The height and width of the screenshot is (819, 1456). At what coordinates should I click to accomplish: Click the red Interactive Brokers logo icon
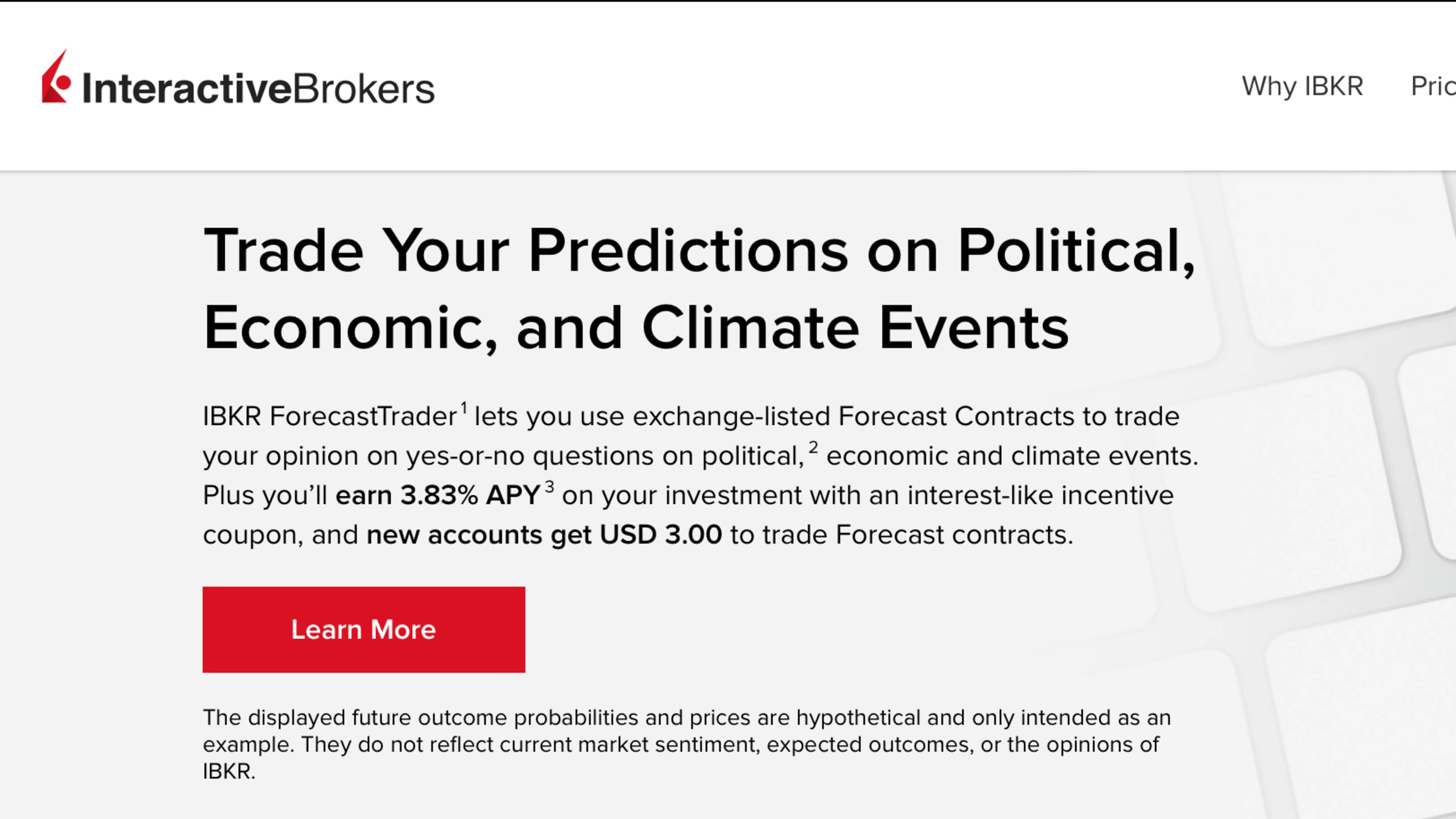pos(56,77)
